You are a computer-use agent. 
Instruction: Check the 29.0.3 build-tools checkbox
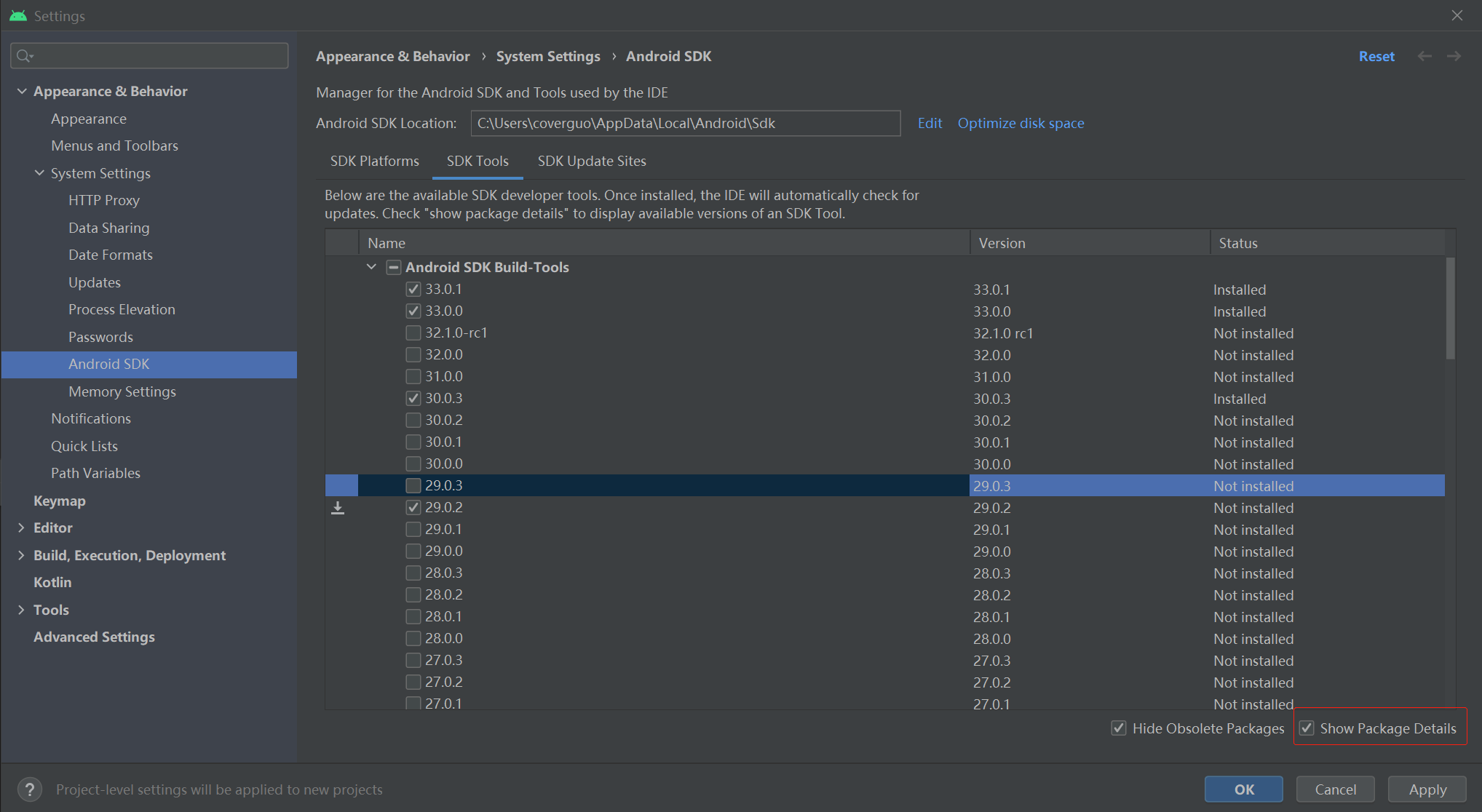click(x=413, y=485)
